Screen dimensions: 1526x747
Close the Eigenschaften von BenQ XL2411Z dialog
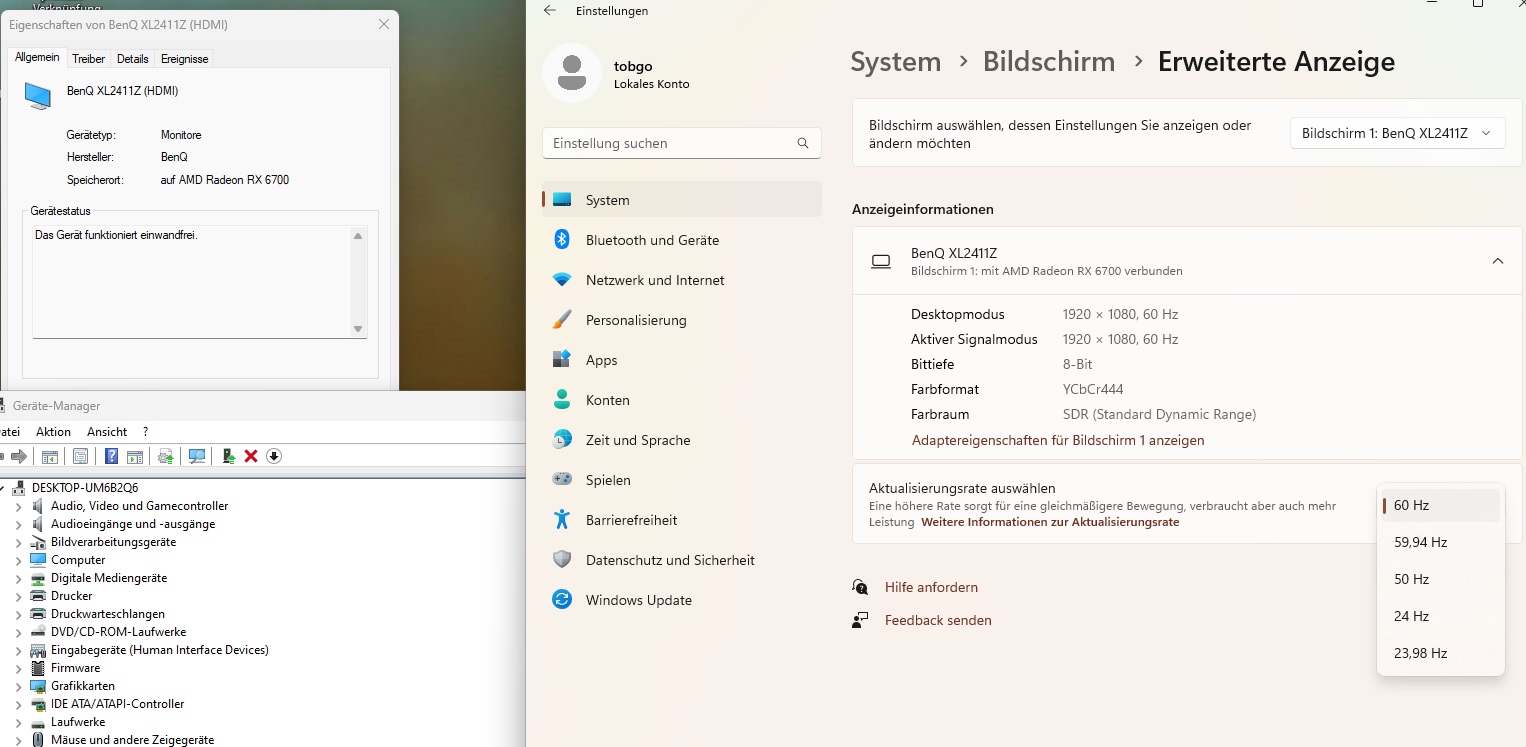pos(384,24)
